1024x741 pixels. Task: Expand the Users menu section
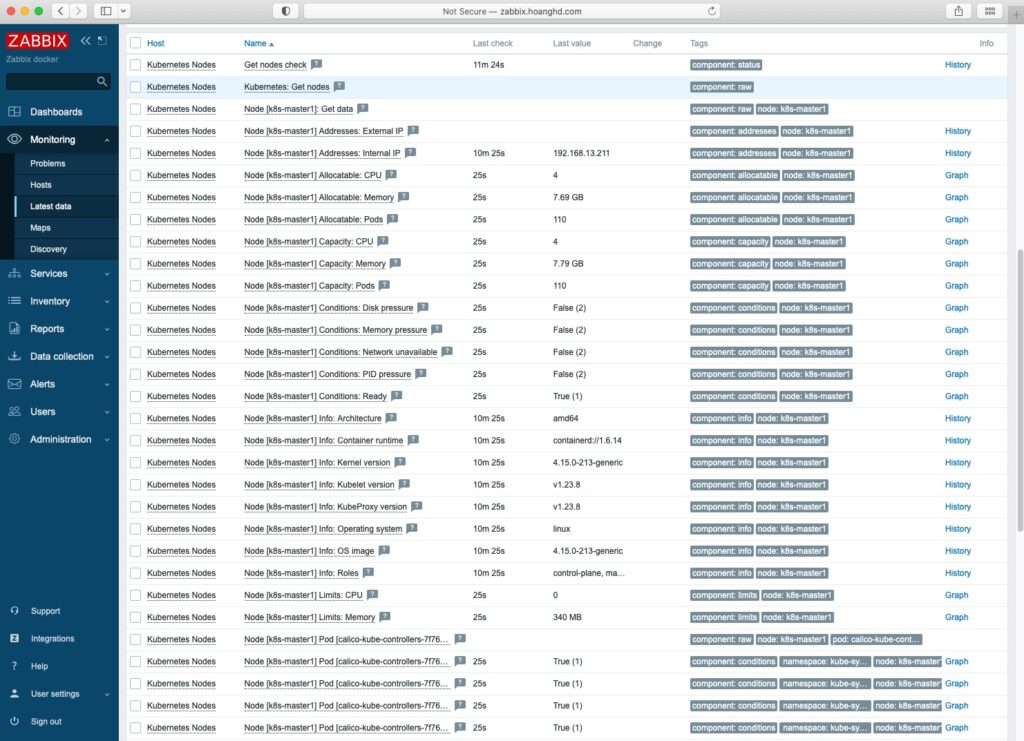107,412
